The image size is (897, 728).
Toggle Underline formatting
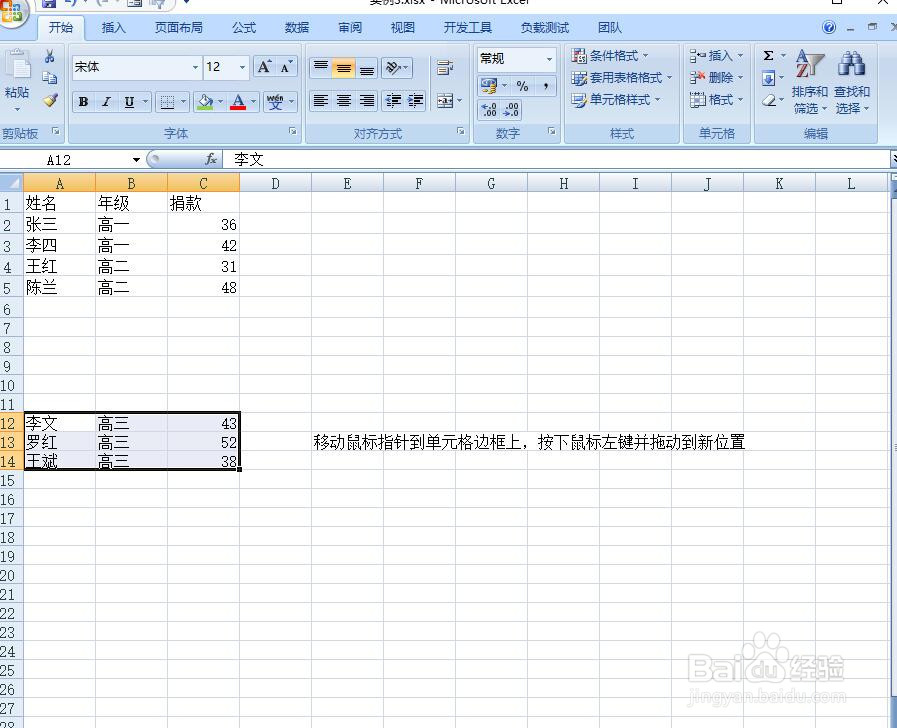129,102
